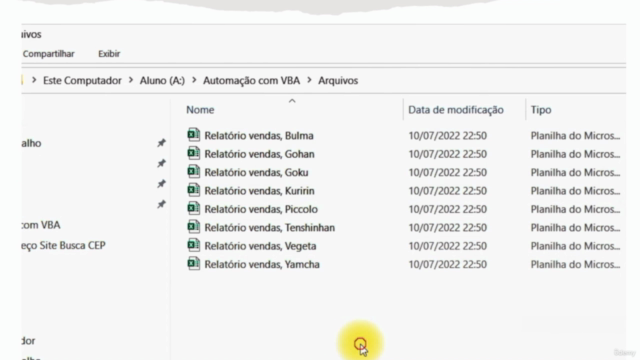The image size is (640, 360).
Task: Click the Tipo cell of Yamcha's file
Action: [575, 264]
